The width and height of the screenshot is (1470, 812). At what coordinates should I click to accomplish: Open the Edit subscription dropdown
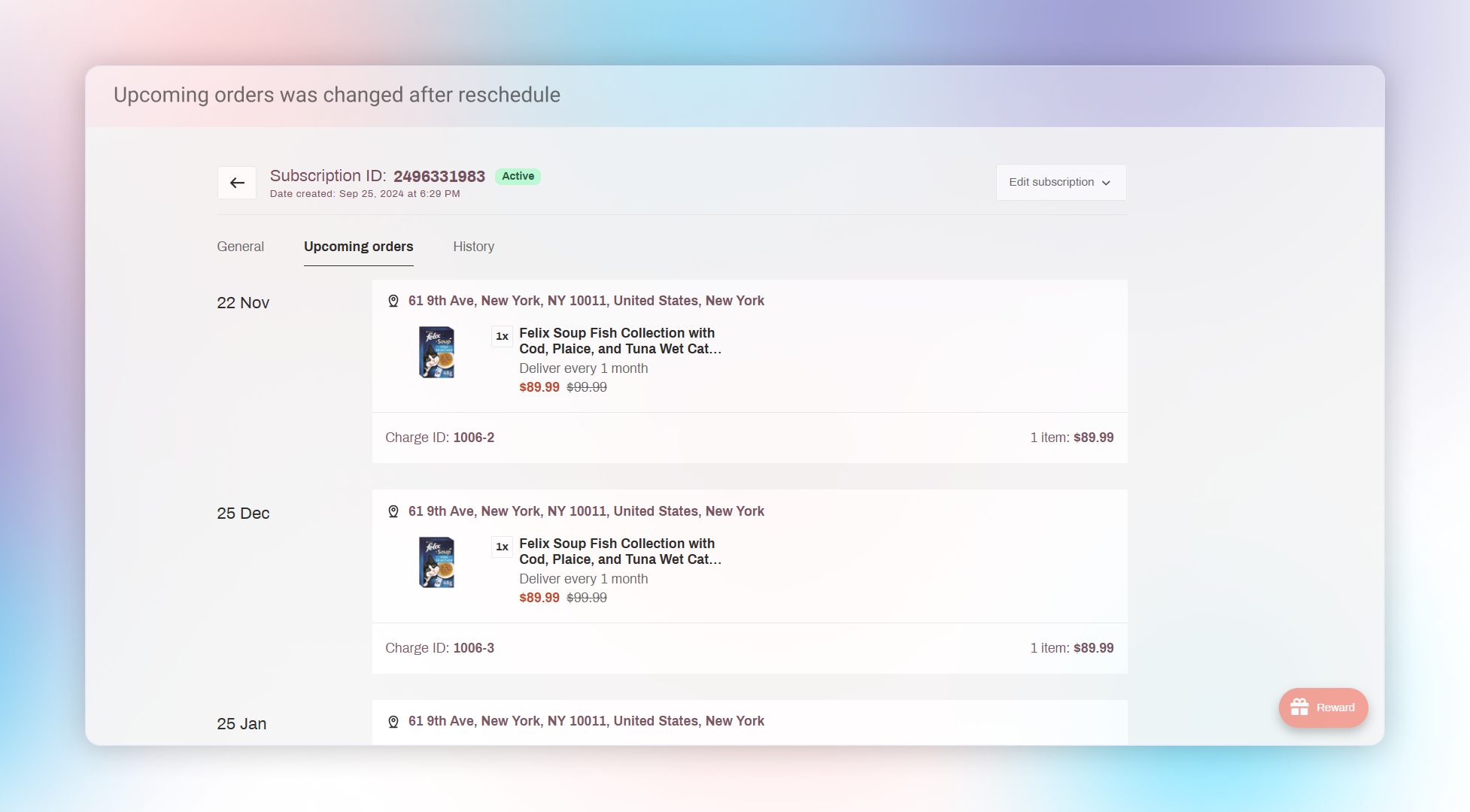tap(1060, 183)
